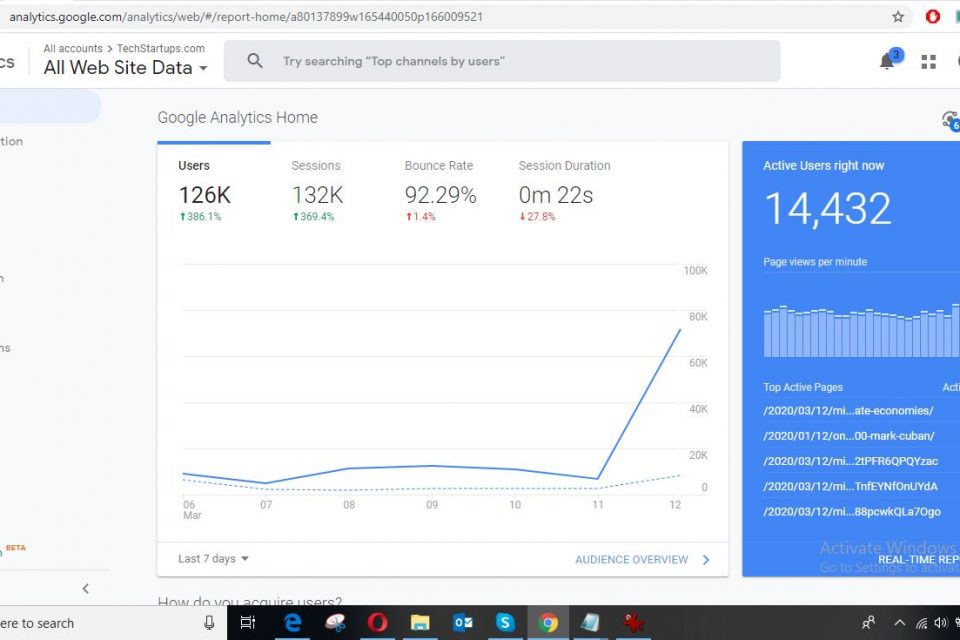Click the taskbar microphone icon

pyautogui.click(x=209, y=622)
